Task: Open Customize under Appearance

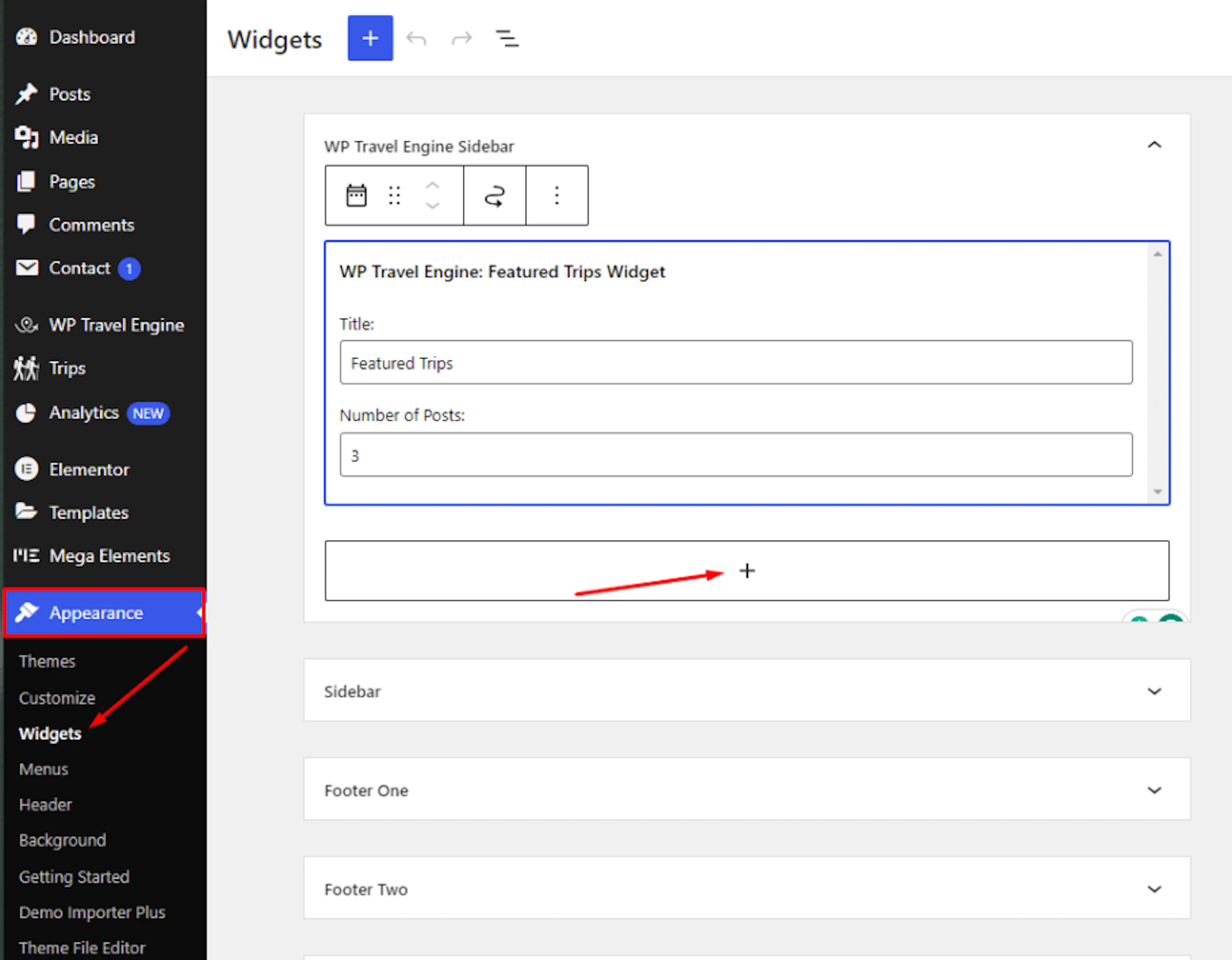Action: tap(57, 698)
